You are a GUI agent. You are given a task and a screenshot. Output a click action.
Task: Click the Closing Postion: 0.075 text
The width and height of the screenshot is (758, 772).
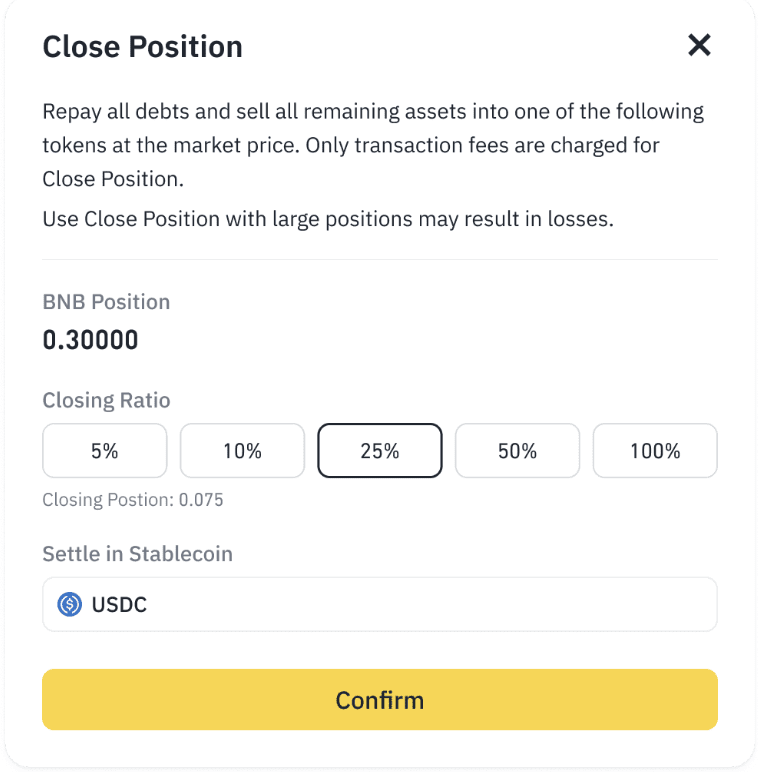click(x=132, y=499)
